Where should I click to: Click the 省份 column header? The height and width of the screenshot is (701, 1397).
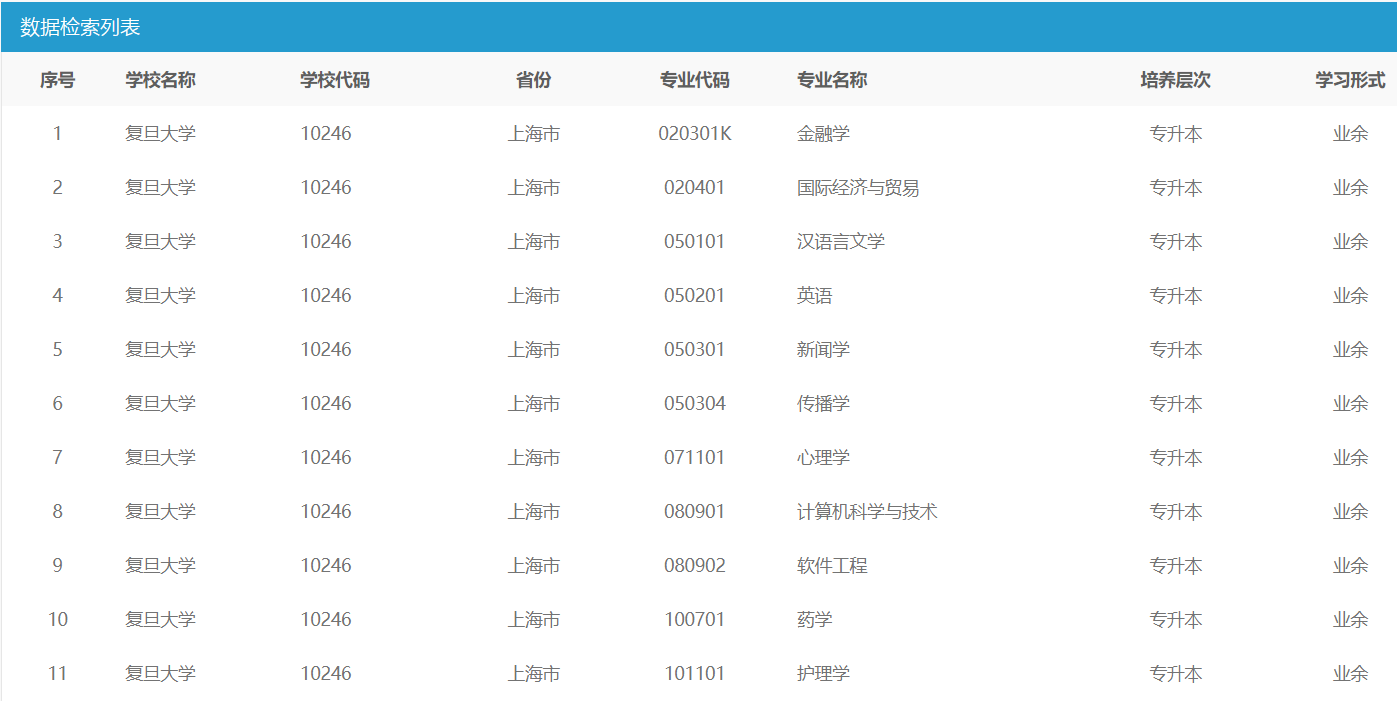[533, 80]
